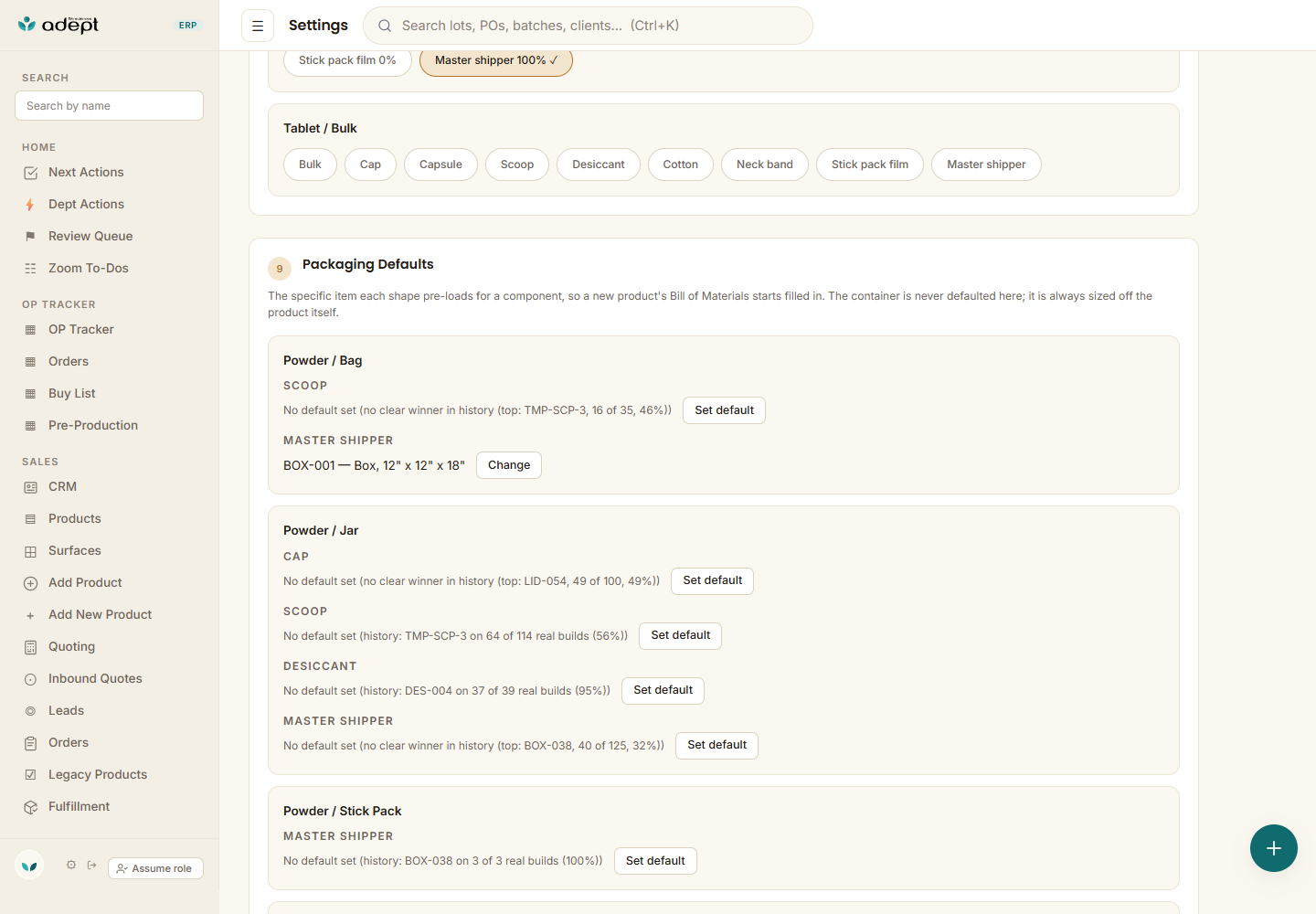Click the sidebar Search by name field
1316x914 pixels.
pos(109,105)
